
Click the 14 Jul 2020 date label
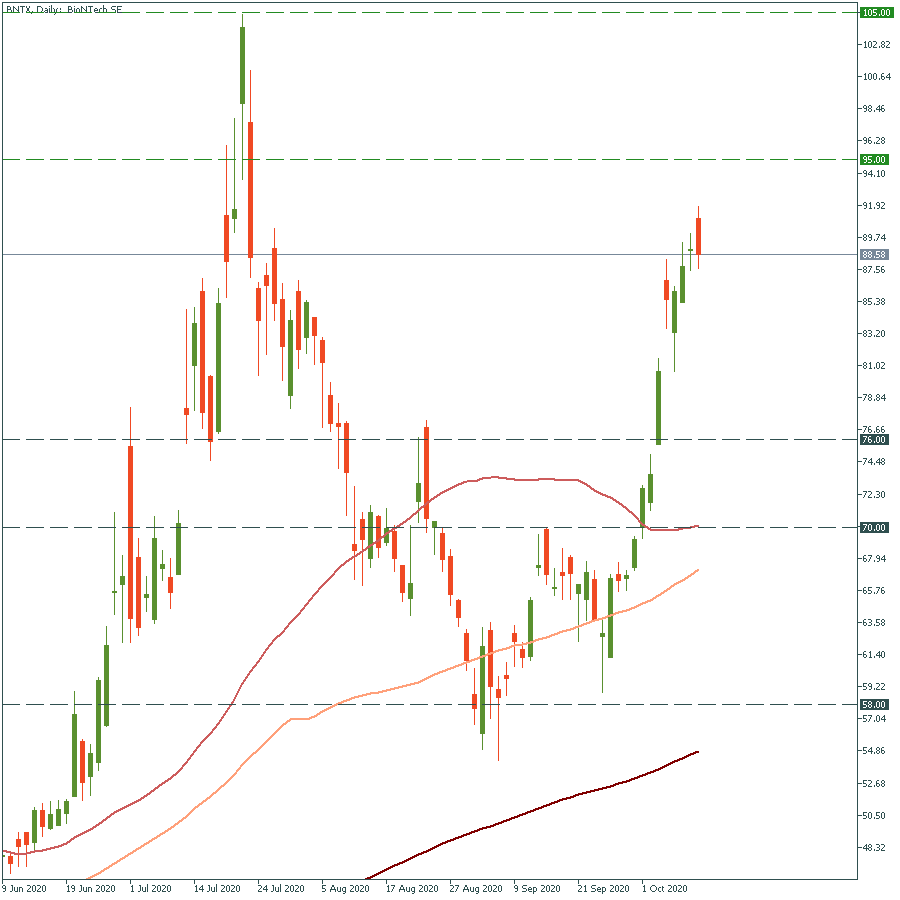[217, 888]
